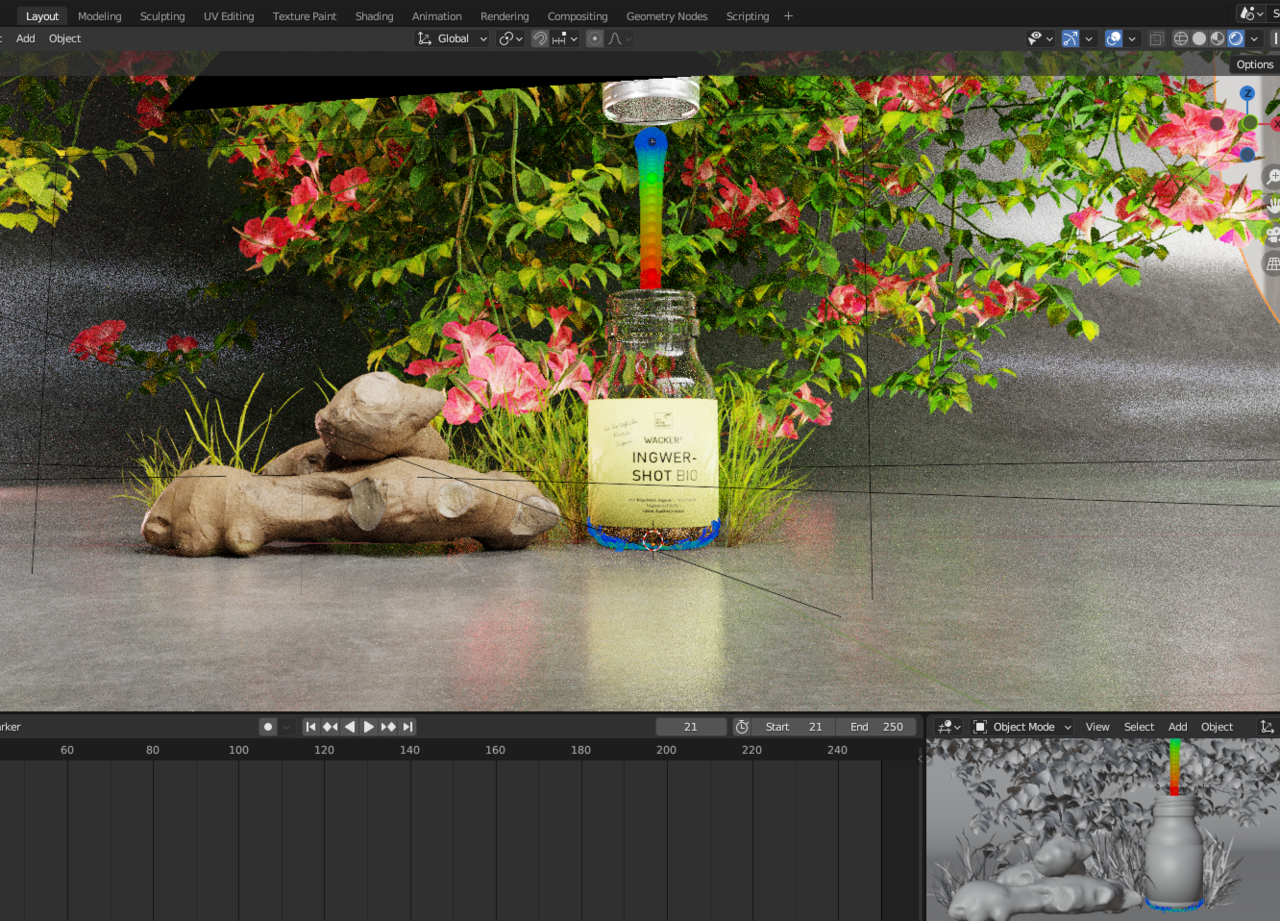Toggle Show Overlays in the viewport
1280x921 pixels.
tap(1113, 38)
